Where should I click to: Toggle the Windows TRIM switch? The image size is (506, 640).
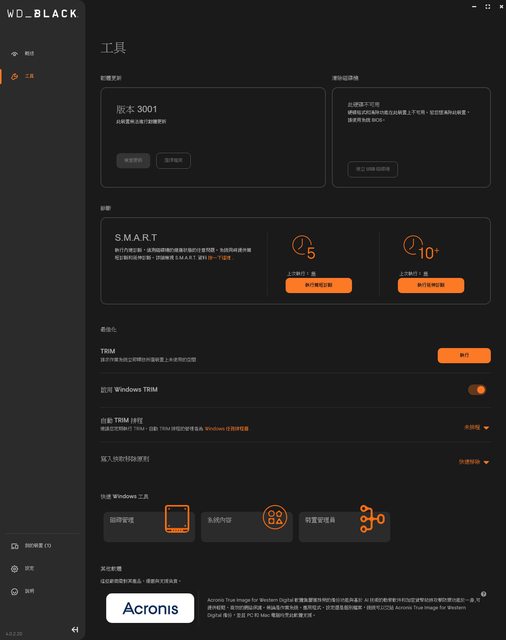477,390
